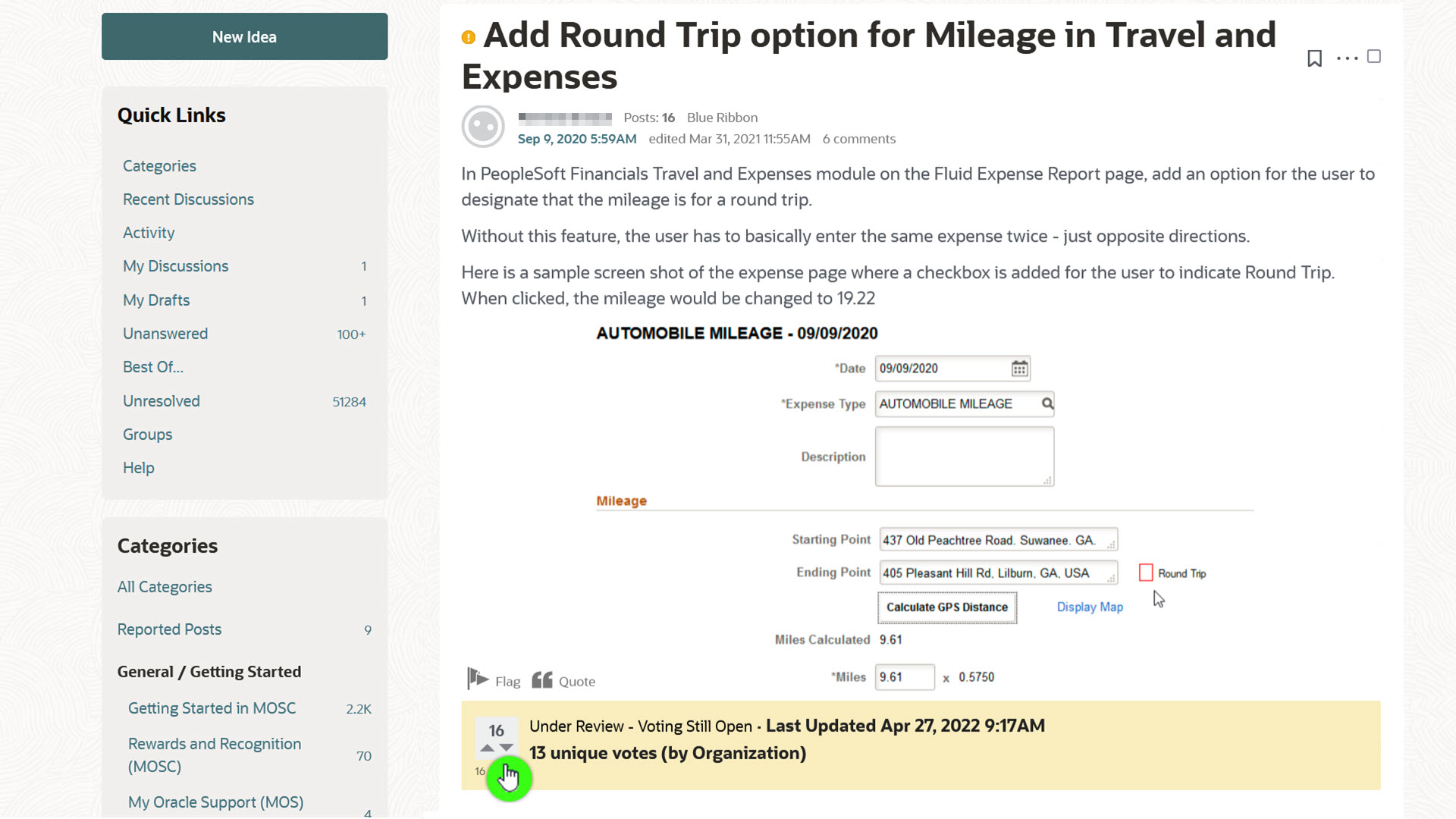This screenshot has width=1456, height=819.
Task: Enable the Round Trip checkbox
Action: (1146, 573)
